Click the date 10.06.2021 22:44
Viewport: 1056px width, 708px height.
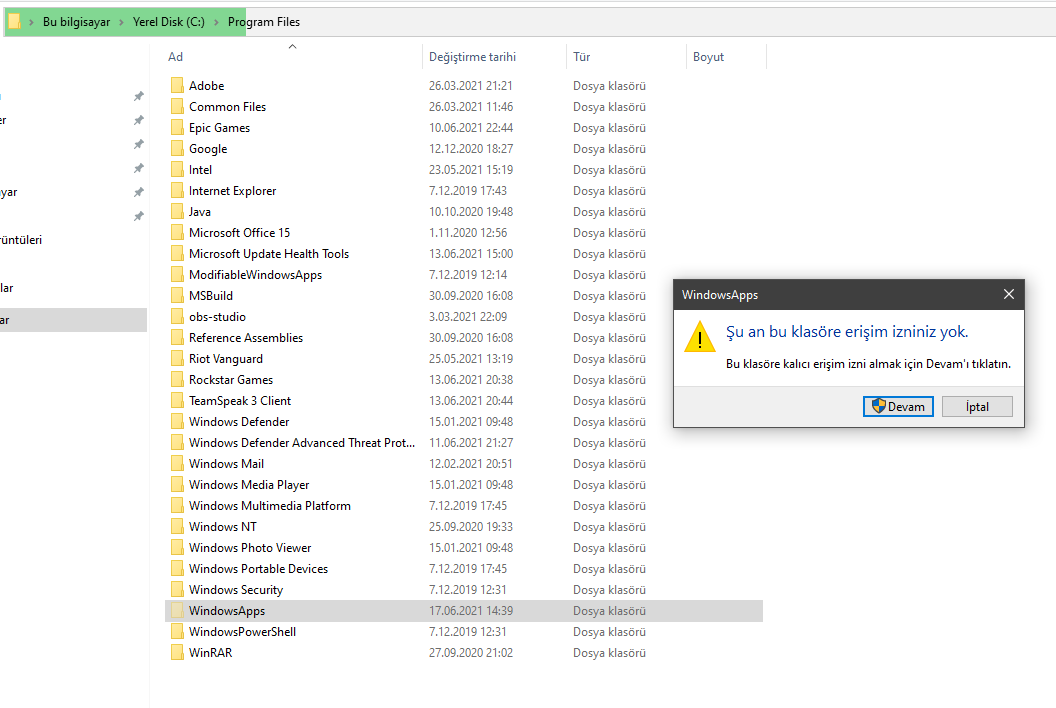click(x=471, y=127)
